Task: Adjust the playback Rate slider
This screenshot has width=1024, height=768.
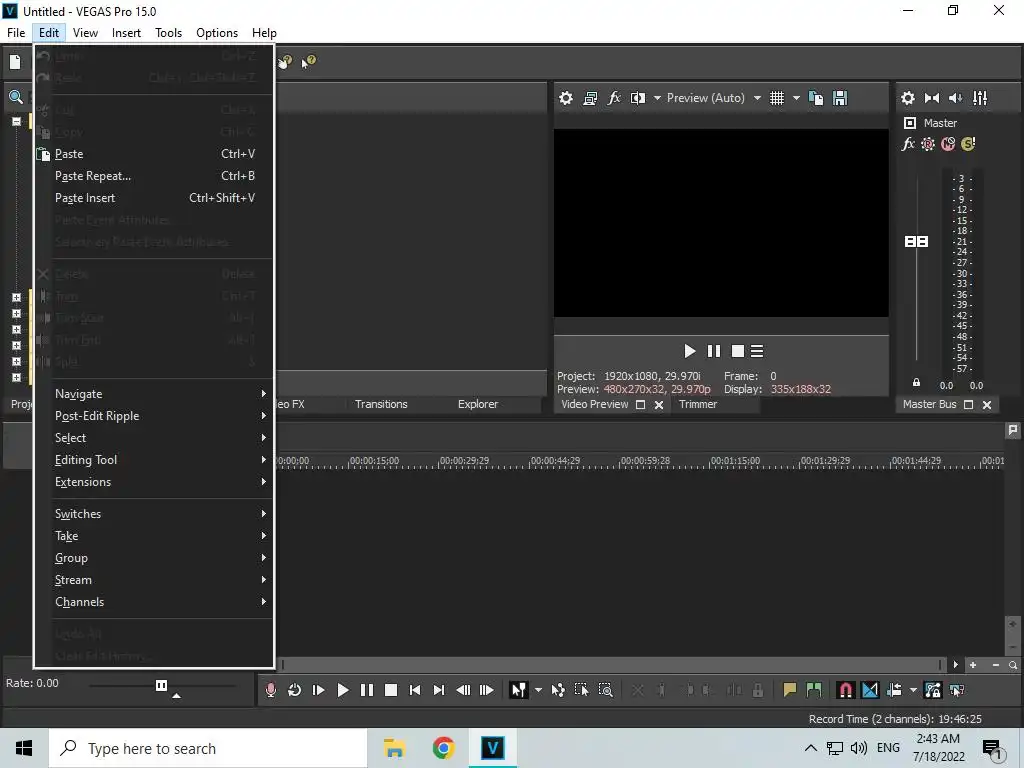Action: tap(161, 685)
